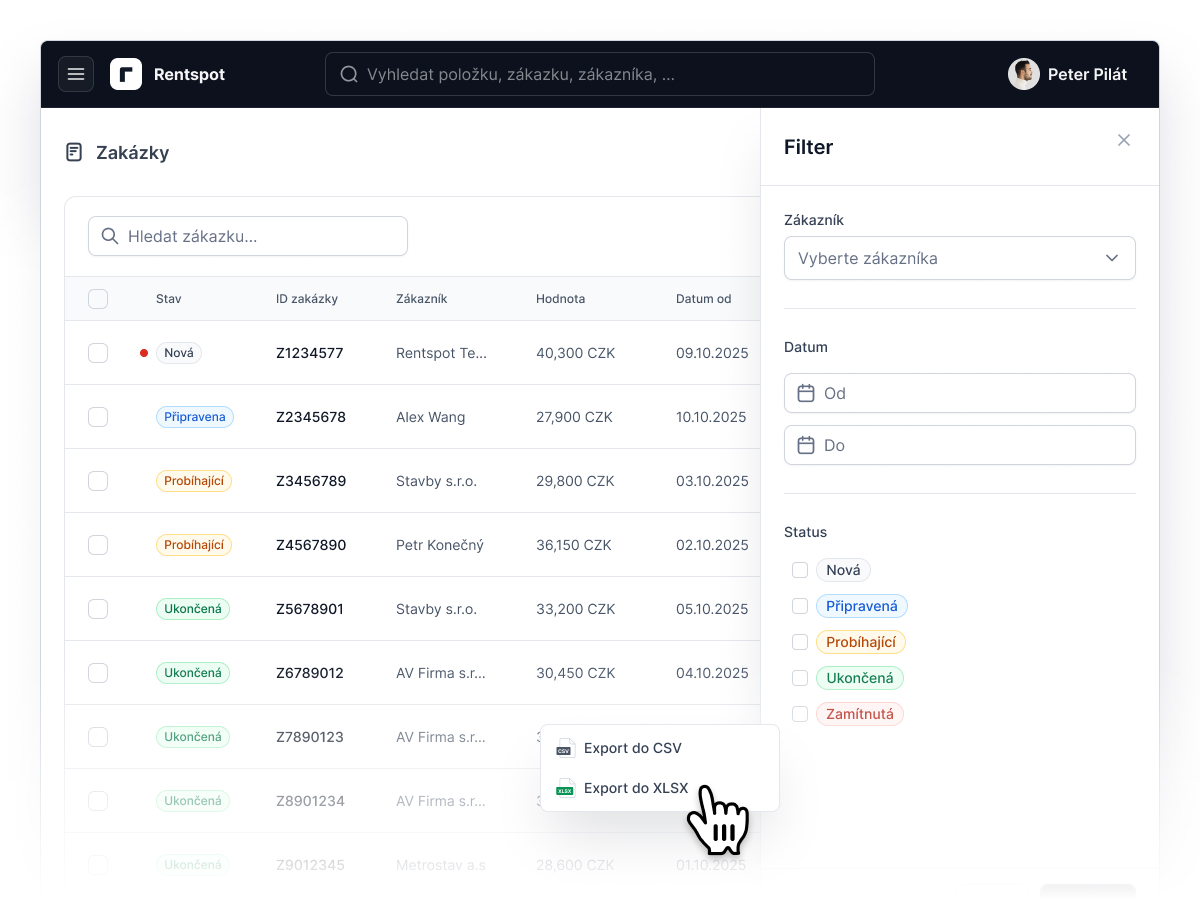Select the row checkbox for Z2345678
Viewport: 1200px width, 900px height.
(98, 417)
